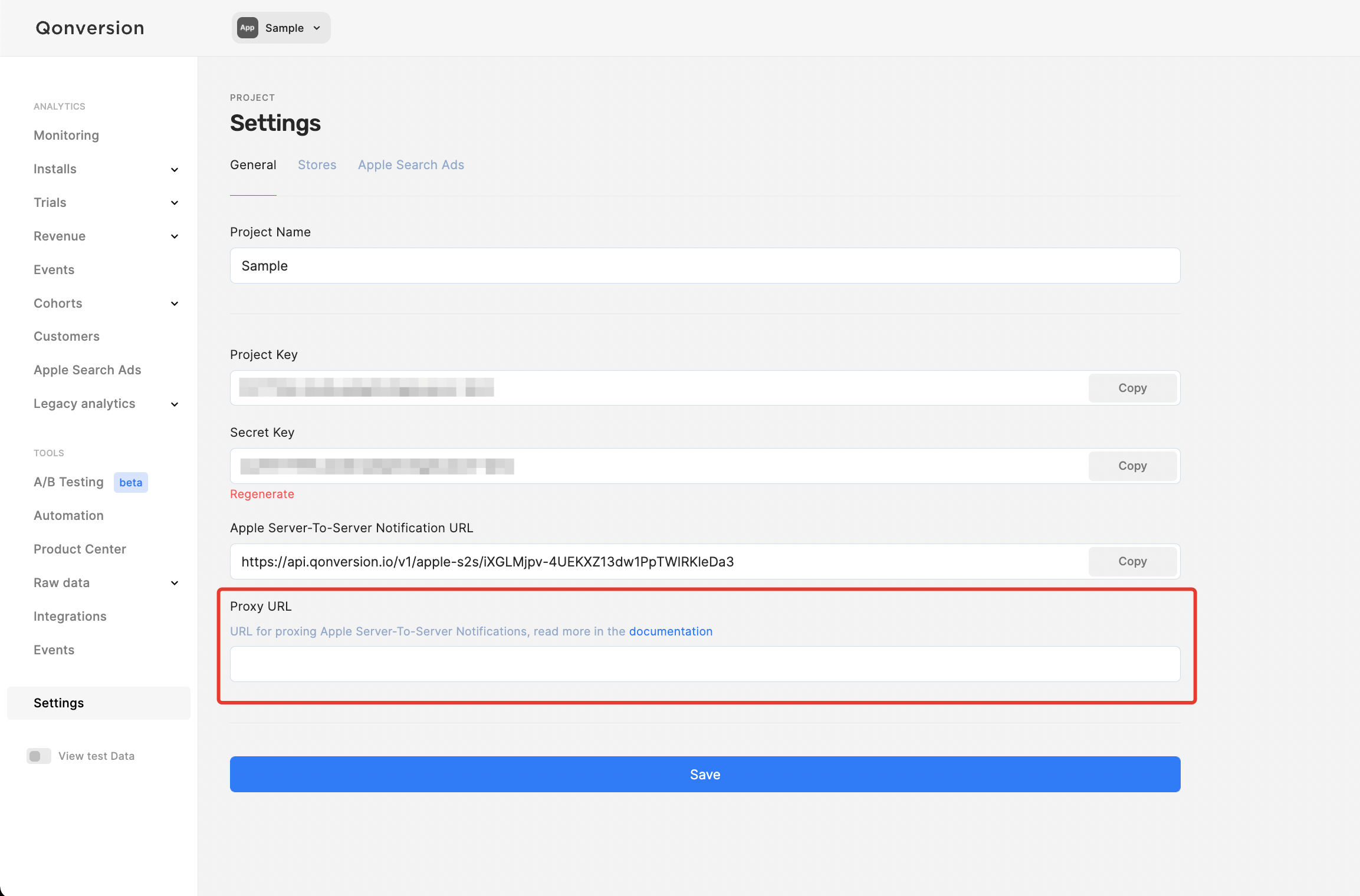Screen dimensions: 1360x896
Task: Expand the Raw data chevron
Action: (x=175, y=583)
